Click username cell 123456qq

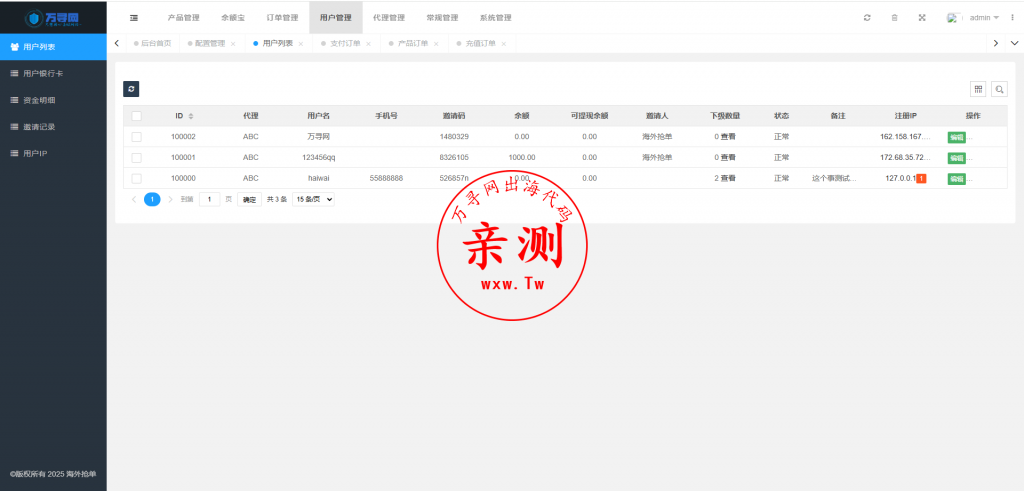tap(319, 157)
